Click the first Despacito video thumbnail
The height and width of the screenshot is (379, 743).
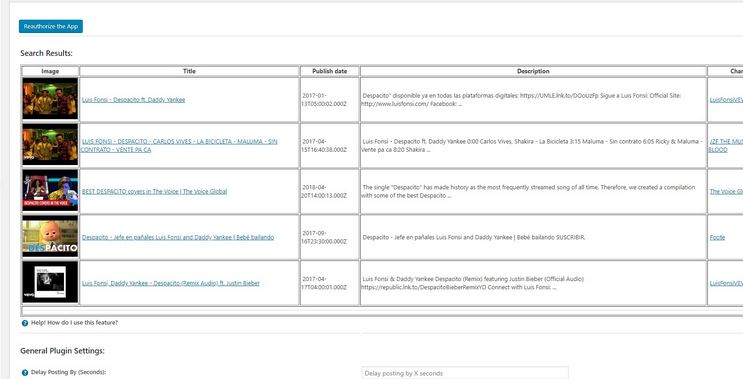coord(50,99)
